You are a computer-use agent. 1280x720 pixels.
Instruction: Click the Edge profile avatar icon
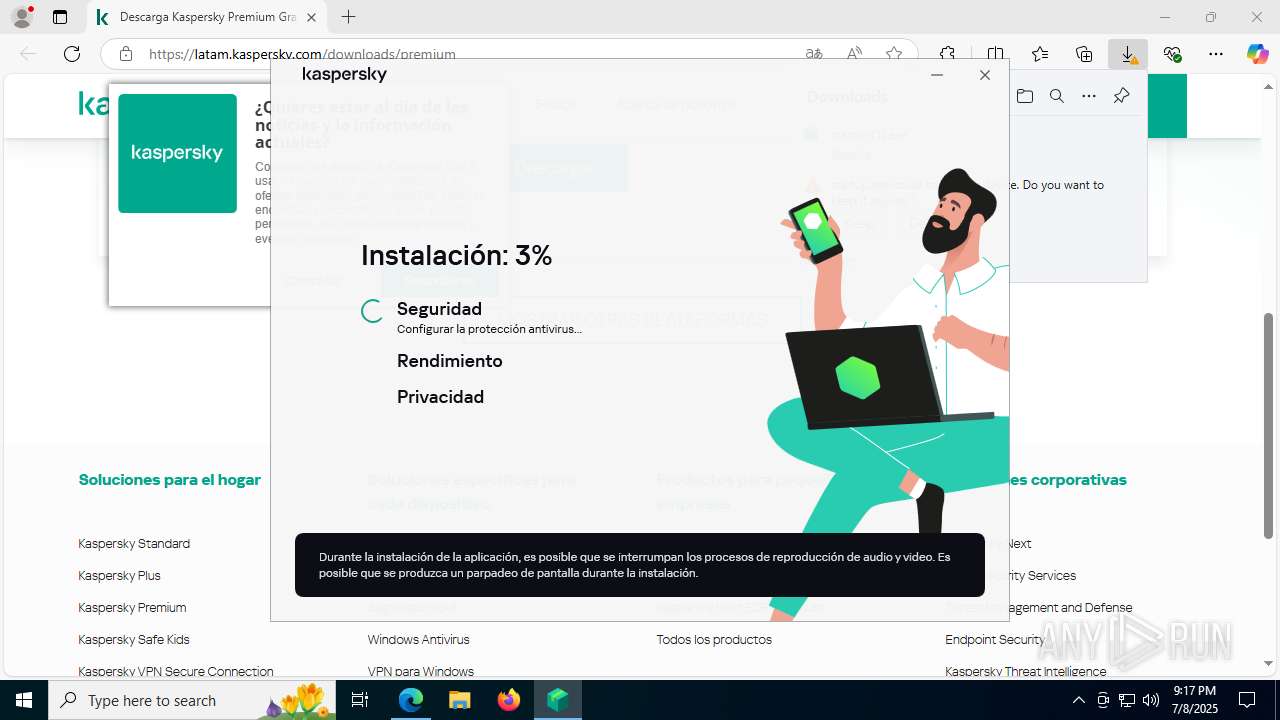click(22, 17)
